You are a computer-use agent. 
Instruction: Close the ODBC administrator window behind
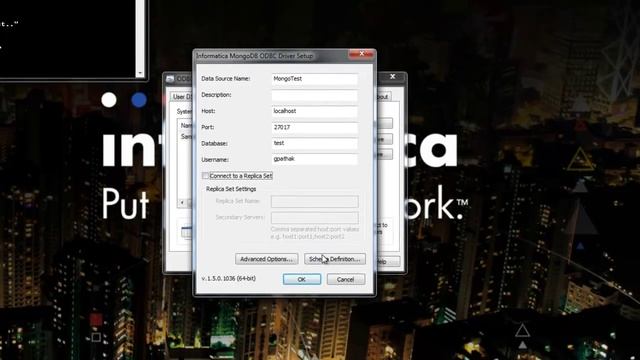point(393,77)
